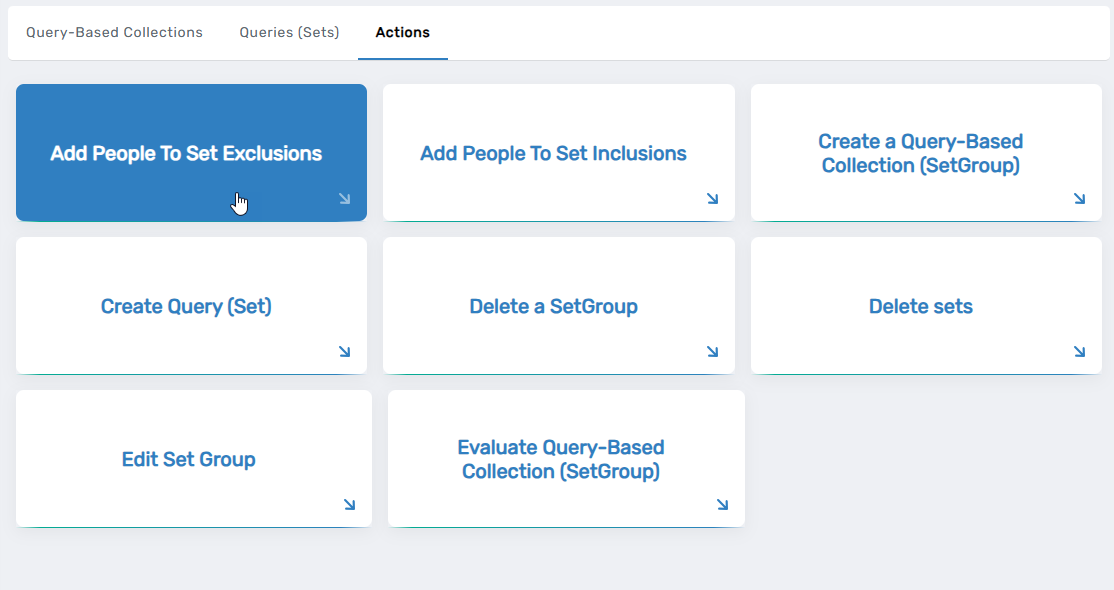This screenshot has width=1114, height=590.
Task: Launch the Create Query (Set) action
Action: (190, 305)
